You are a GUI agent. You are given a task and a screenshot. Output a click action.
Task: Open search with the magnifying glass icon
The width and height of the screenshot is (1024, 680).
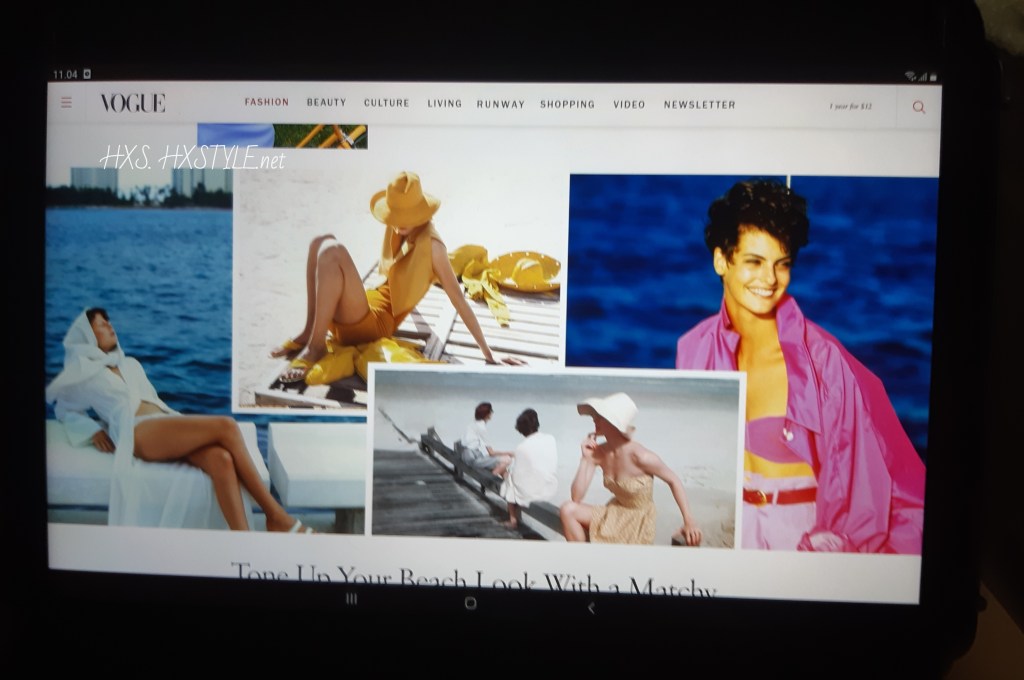[x=918, y=107]
